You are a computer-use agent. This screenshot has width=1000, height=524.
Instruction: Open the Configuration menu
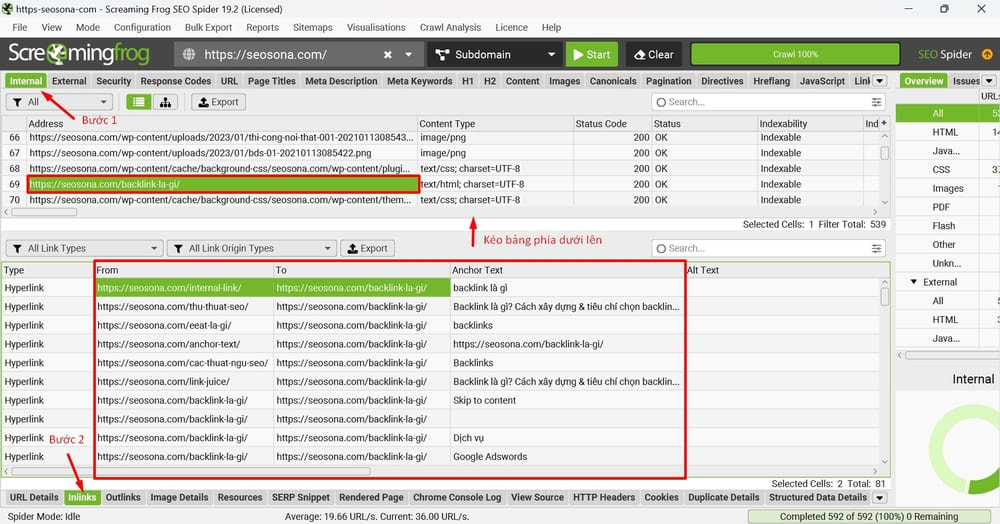pyautogui.click(x=142, y=27)
